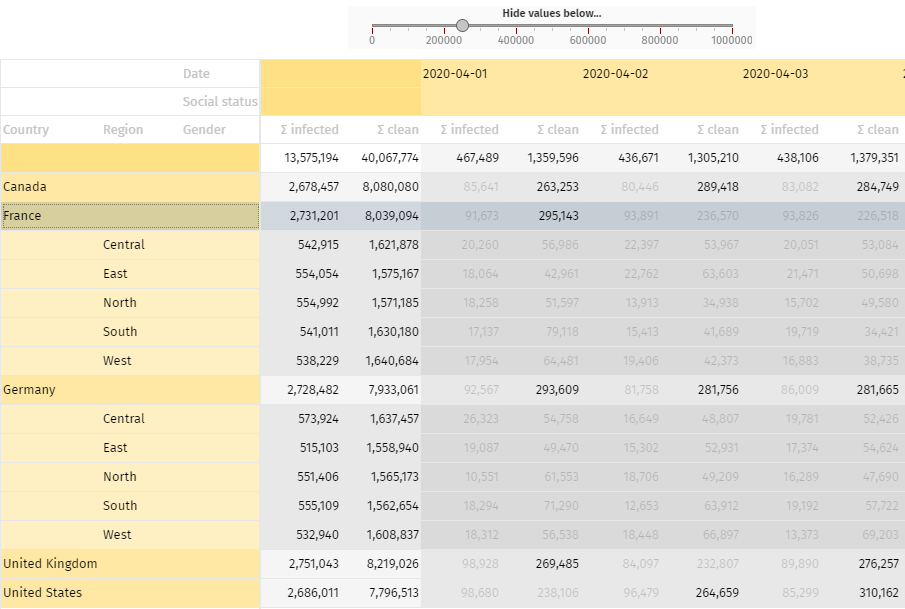Select the 2020-04-01 date column header
The height and width of the screenshot is (609, 905).
tap(455, 74)
